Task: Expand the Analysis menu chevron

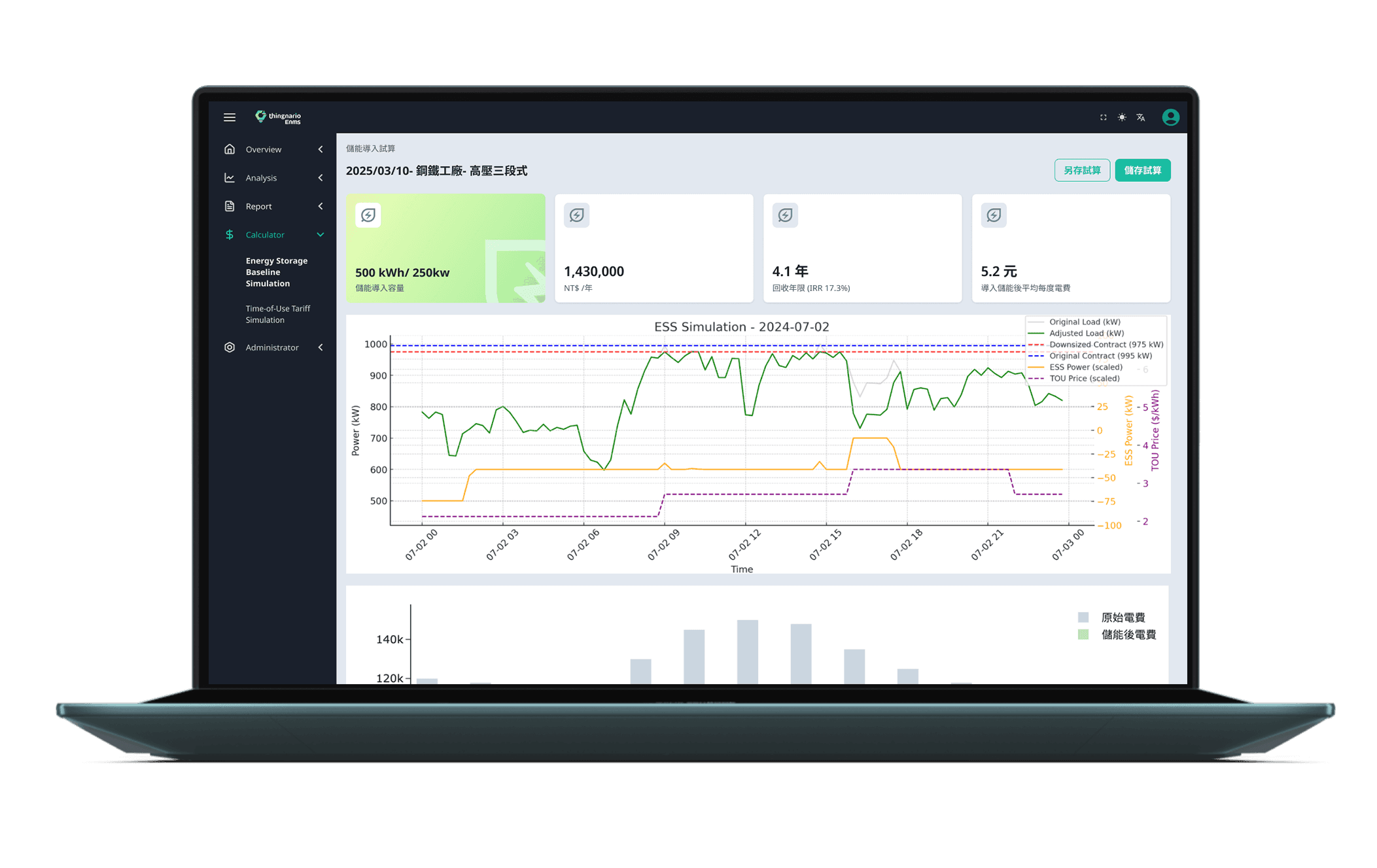Action: click(x=321, y=178)
